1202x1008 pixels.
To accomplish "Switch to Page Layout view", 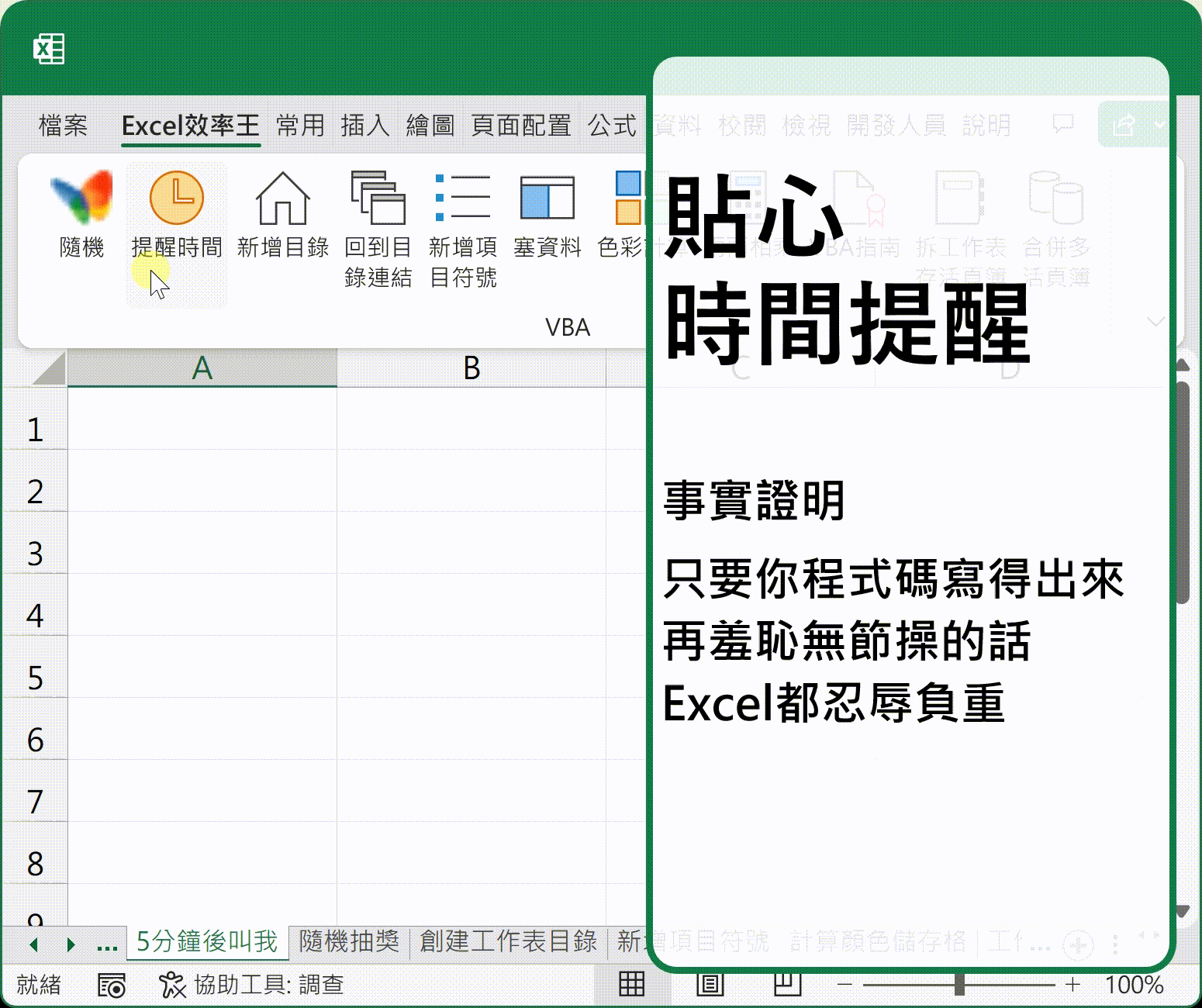I will click(x=710, y=985).
